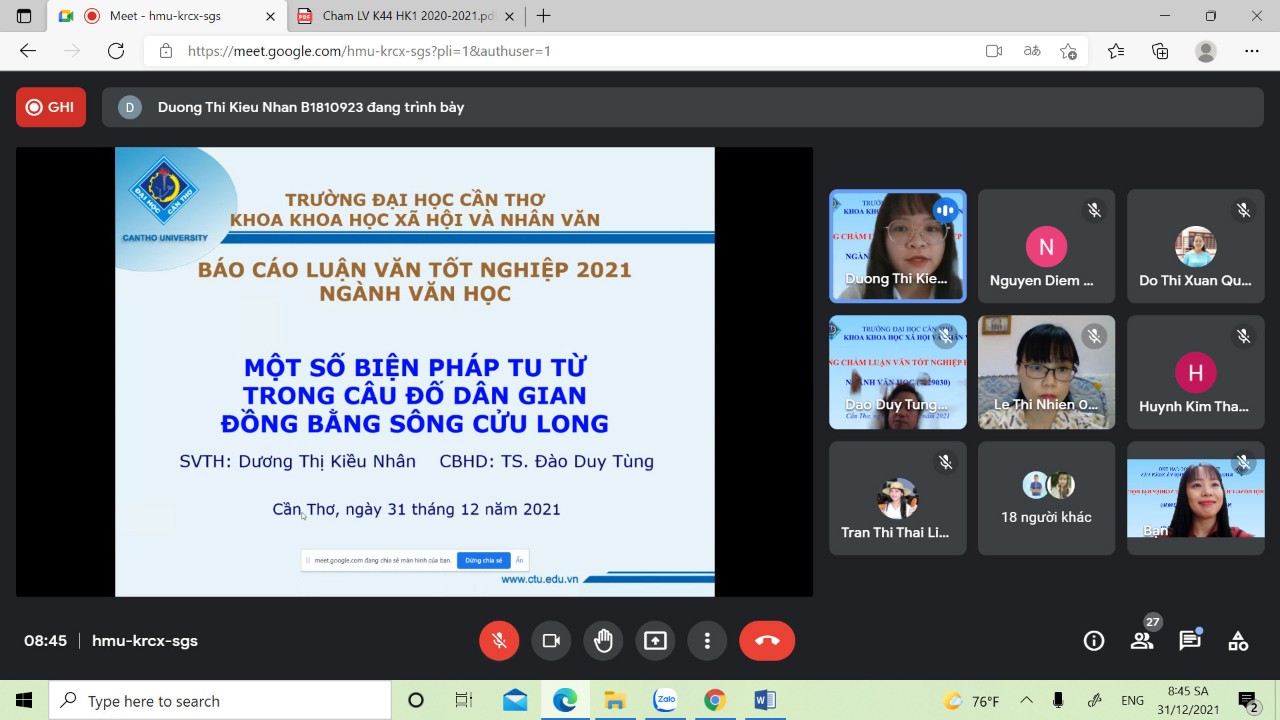Open the more options menu
Image resolution: width=1280 pixels, height=720 pixels.
click(707, 641)
